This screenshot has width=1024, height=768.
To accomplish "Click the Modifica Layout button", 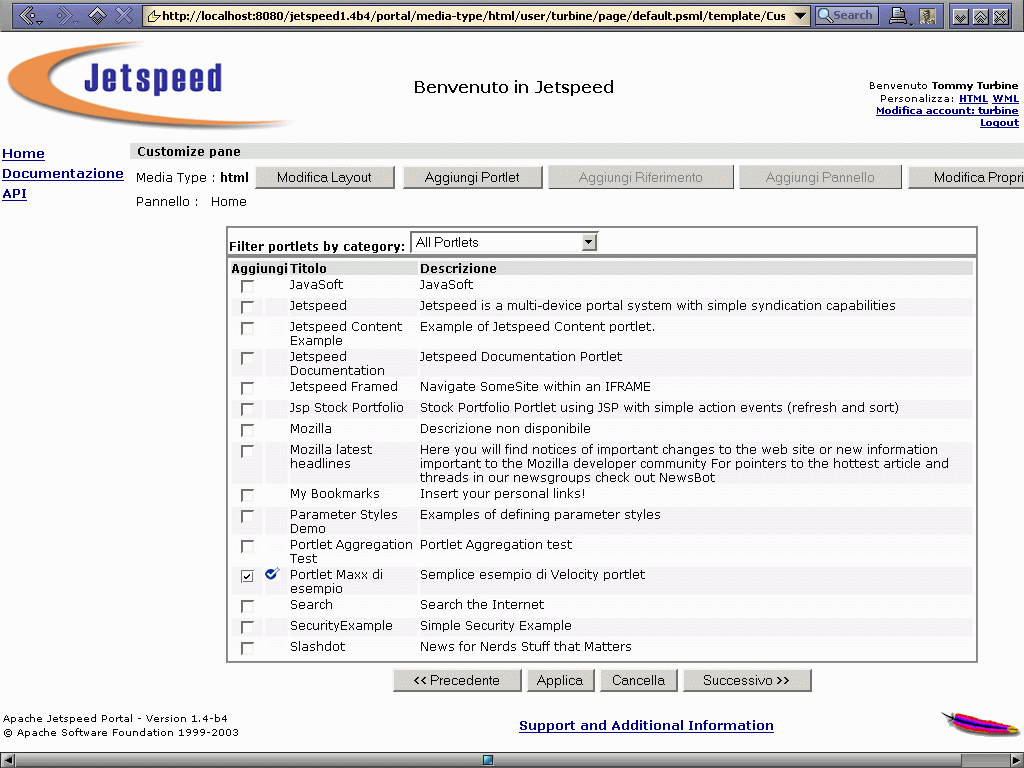I will pyautogui.click(x=325, y=177).
